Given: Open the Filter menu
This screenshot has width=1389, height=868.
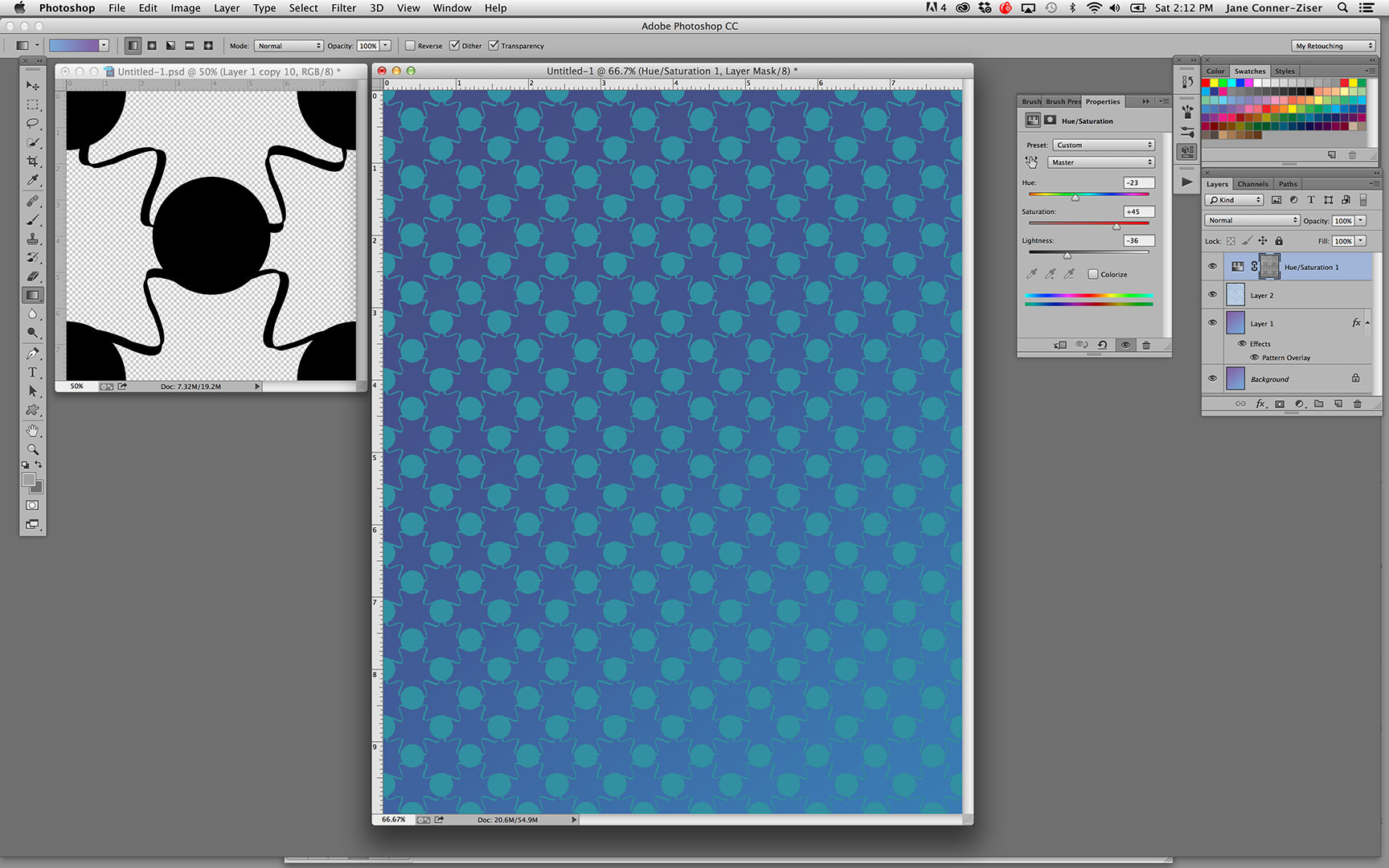Looking at the screenshot, I should (x=343, y=8).
